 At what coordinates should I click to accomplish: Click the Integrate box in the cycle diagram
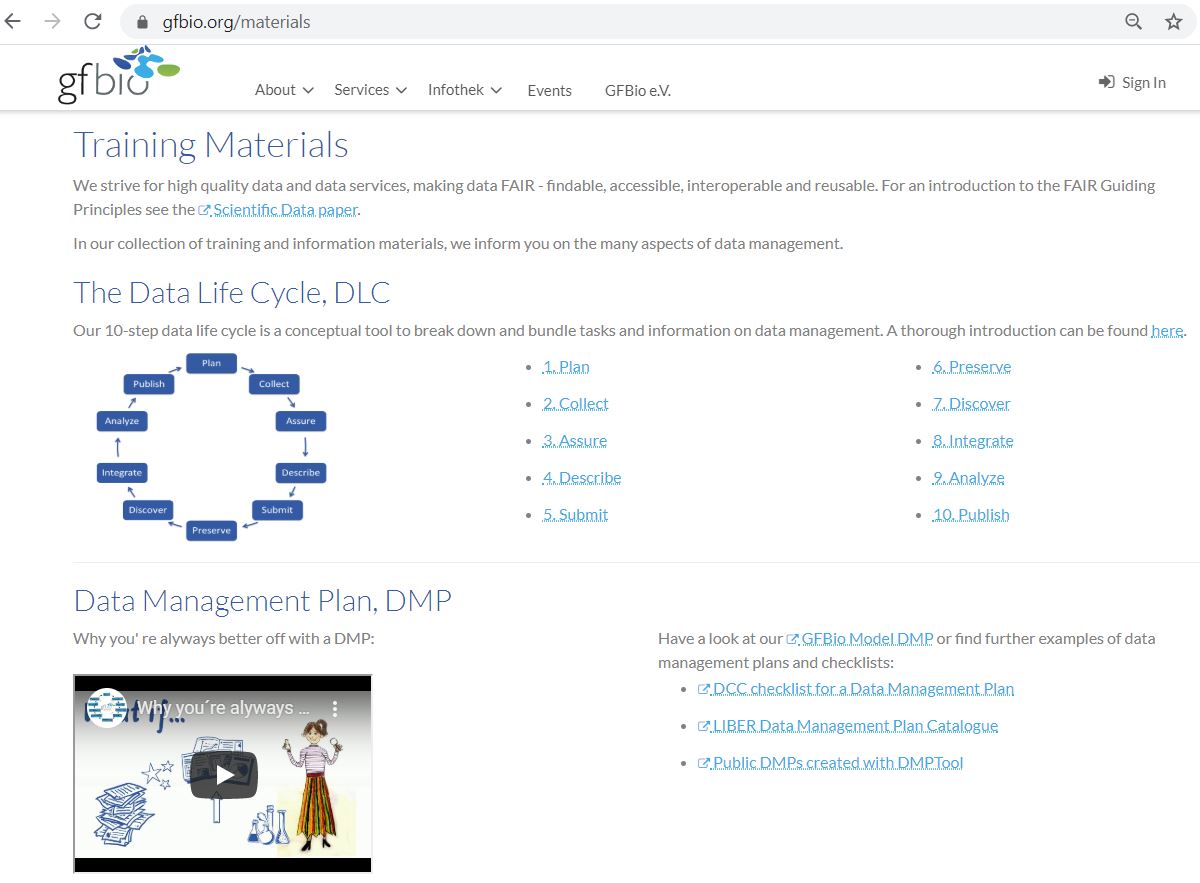pyautogui.click(x=122, y=472)
